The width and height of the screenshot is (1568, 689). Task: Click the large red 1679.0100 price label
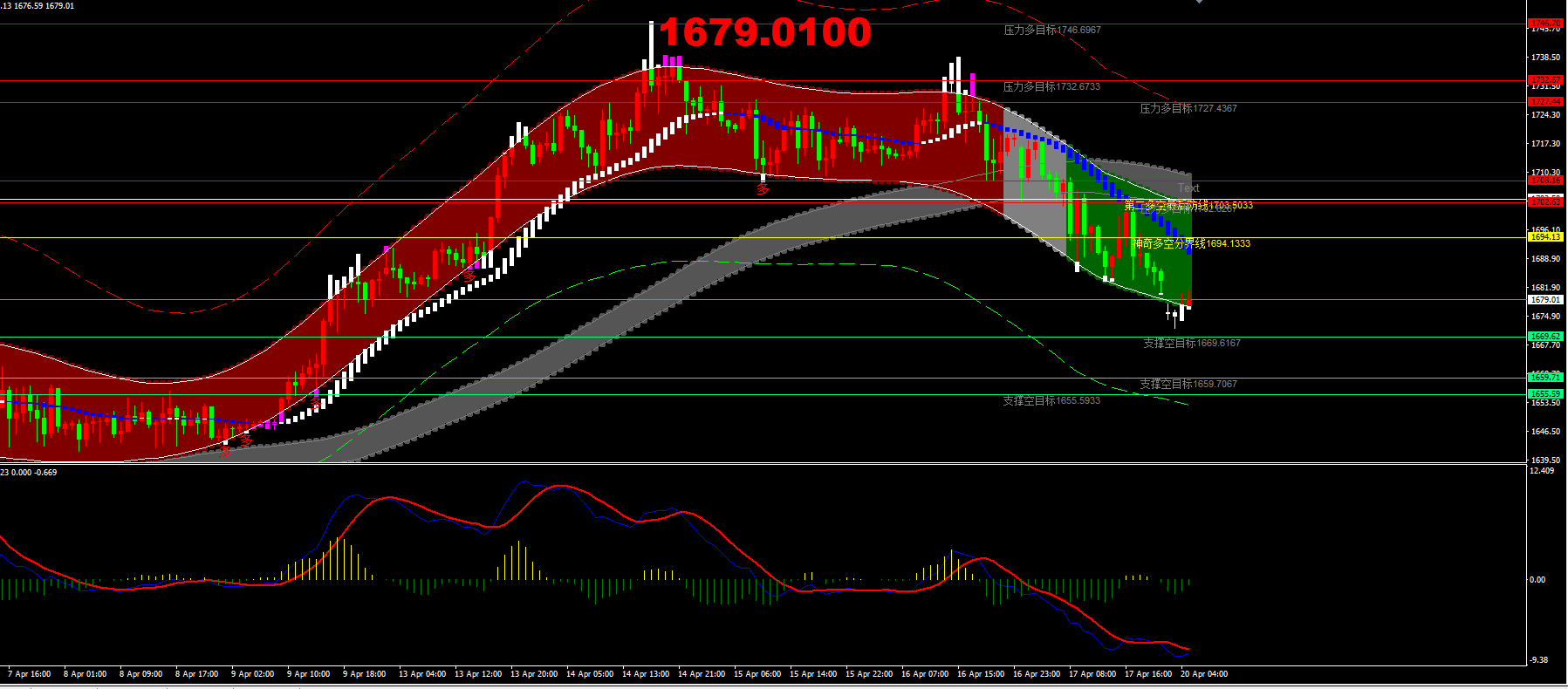click(x=764, y=33)
